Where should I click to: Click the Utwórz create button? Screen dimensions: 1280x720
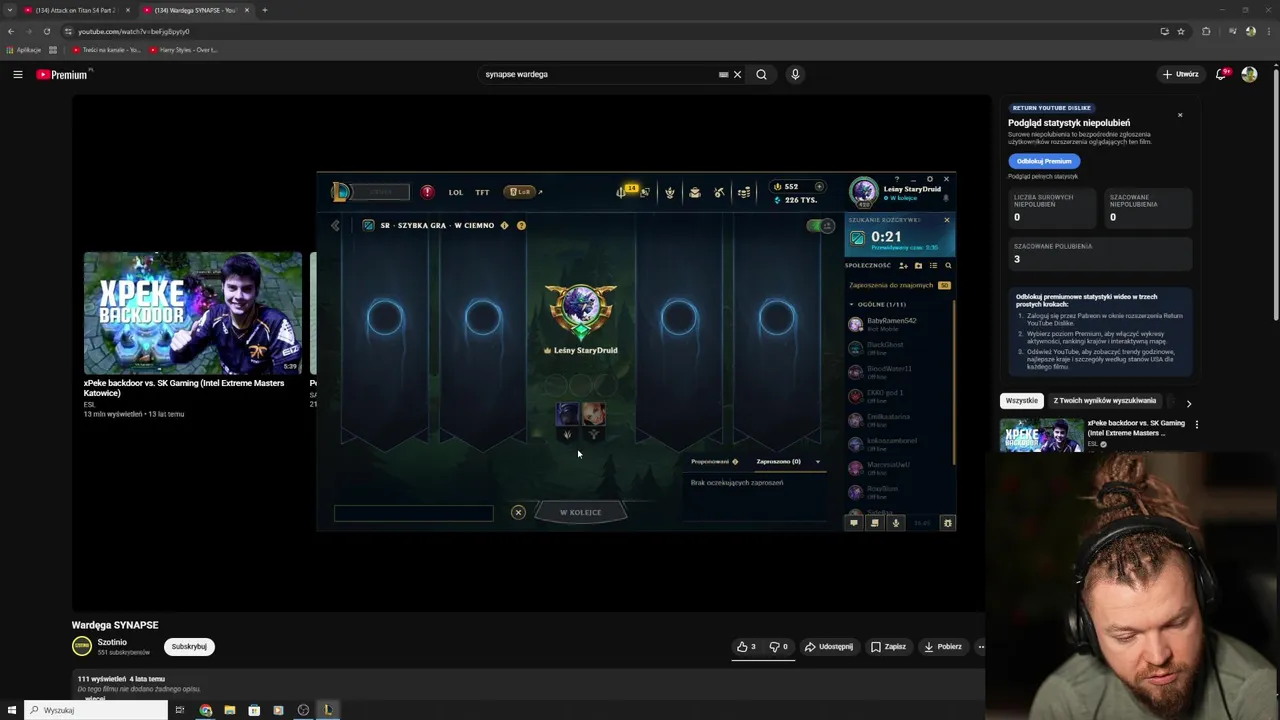pyautogui.click(x=1181, y=74)
